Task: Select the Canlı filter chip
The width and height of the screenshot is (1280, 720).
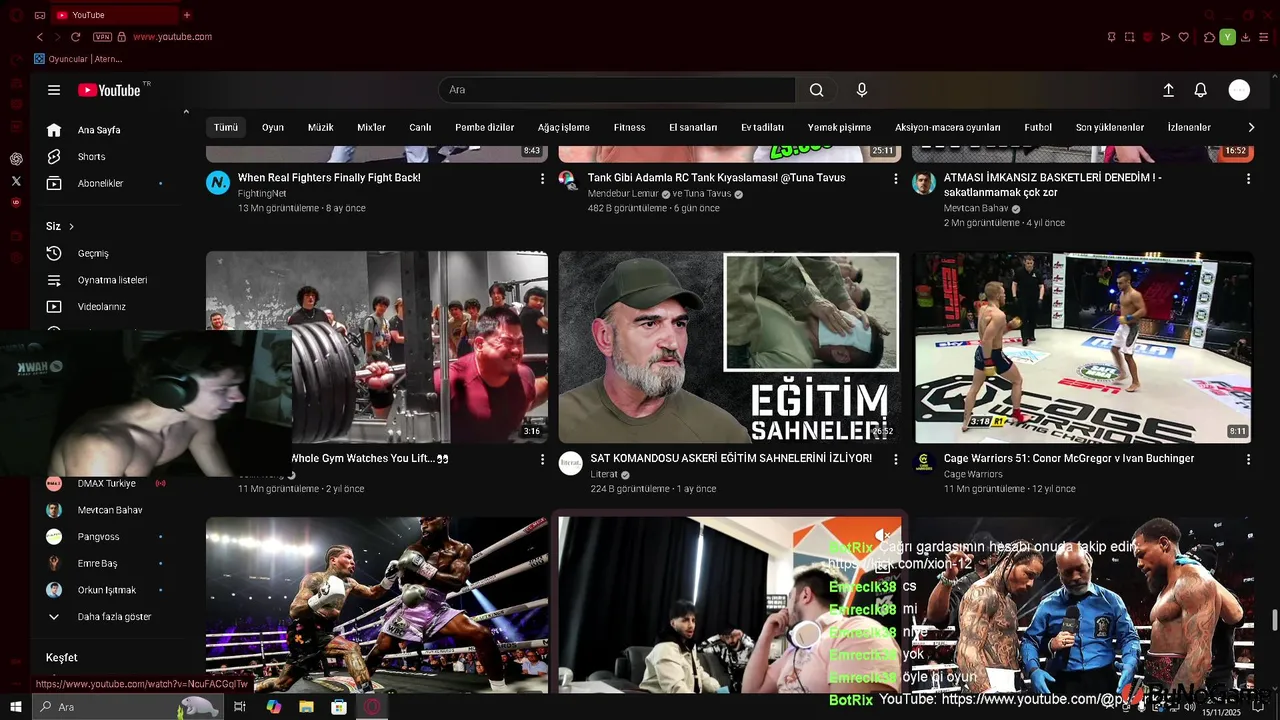Action: pos(420,128)
